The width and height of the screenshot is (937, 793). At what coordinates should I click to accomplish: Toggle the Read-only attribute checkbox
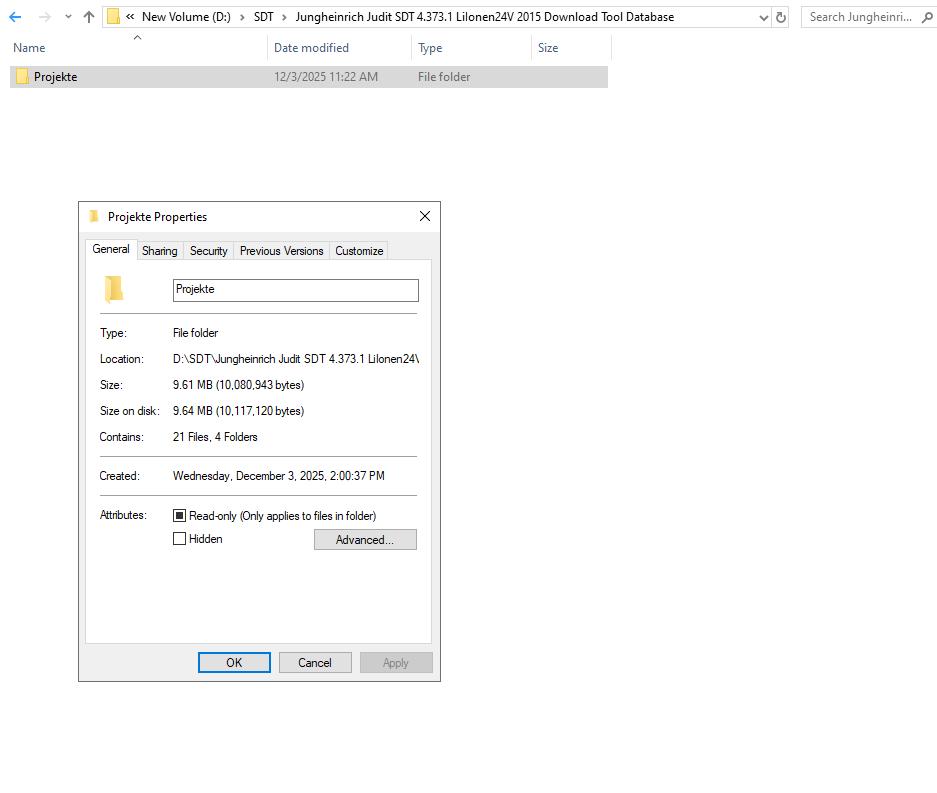pyautogui.click(x=180, y=515)
